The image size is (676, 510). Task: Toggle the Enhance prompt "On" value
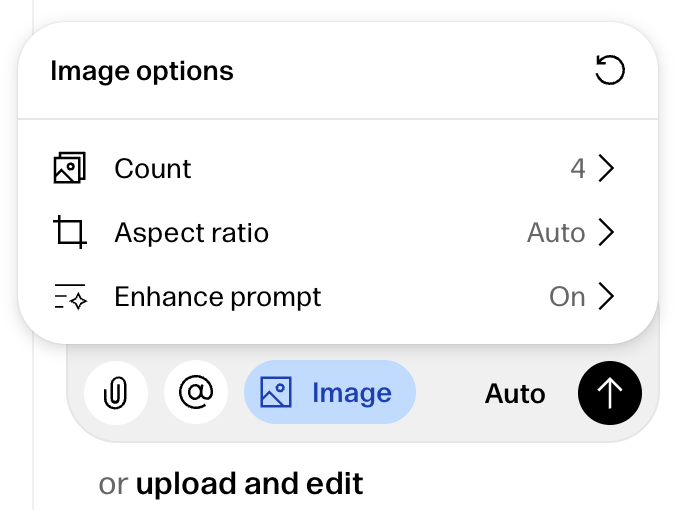coord(567,297)
